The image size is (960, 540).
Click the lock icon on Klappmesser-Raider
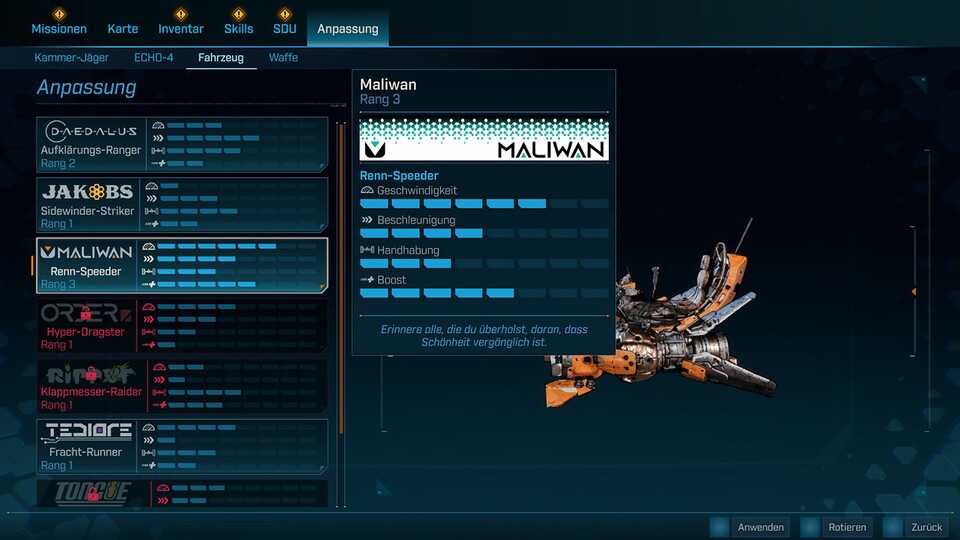click(x=91, y=373)
